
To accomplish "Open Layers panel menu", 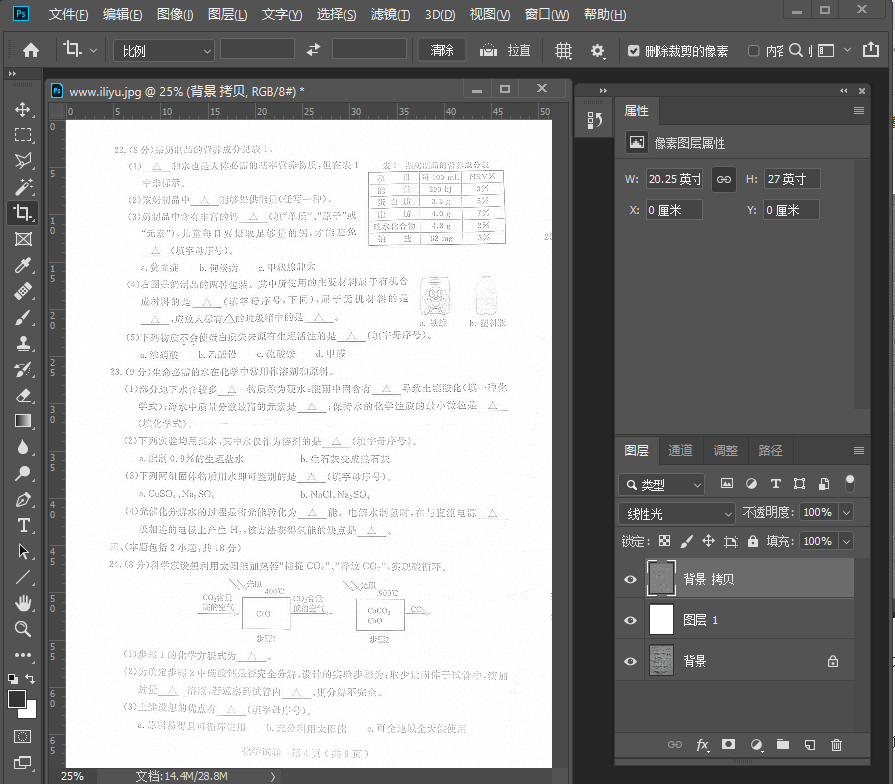I will tap(858, 451).
